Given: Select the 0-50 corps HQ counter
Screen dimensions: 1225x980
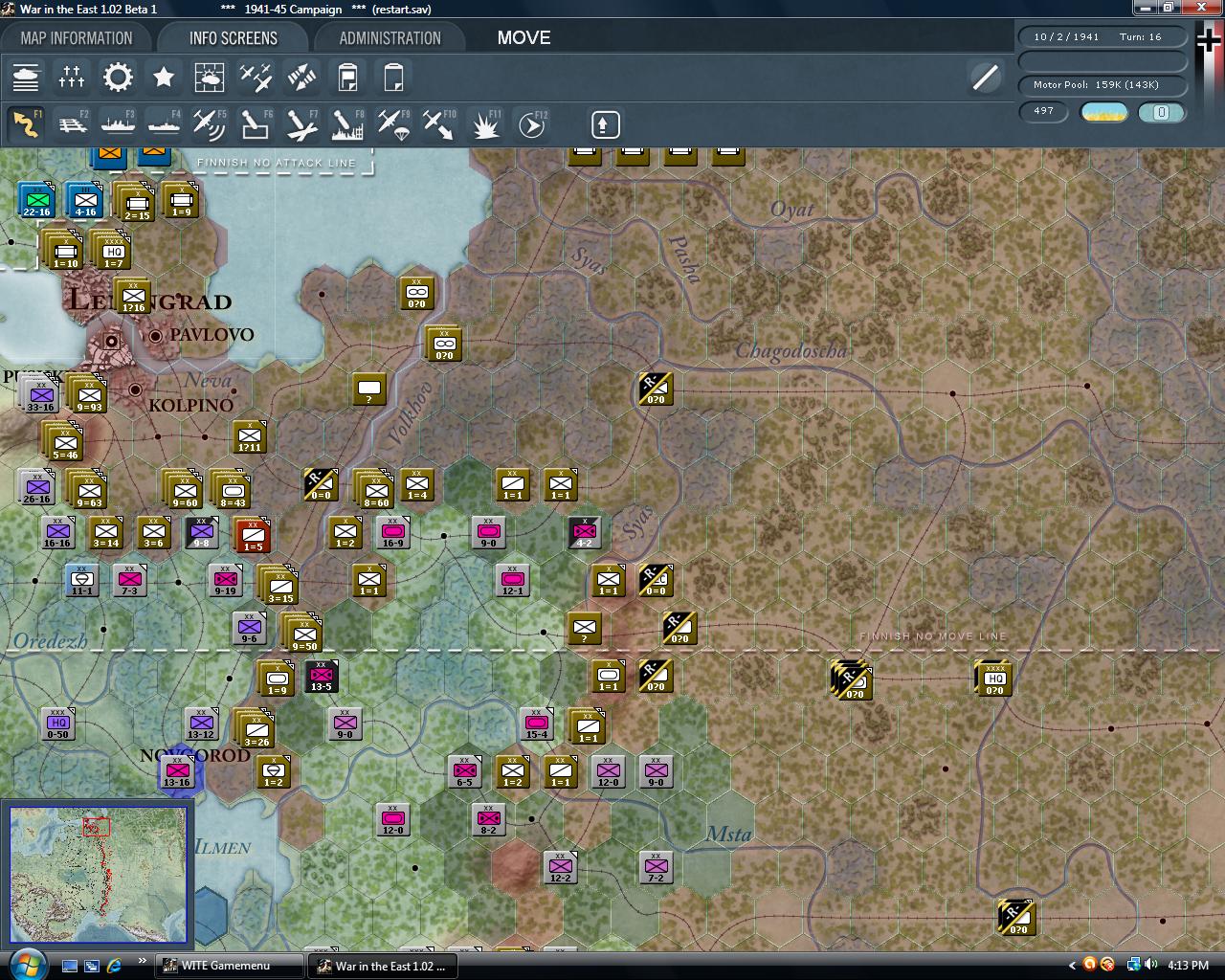Looking at the screenshot, I should coord(58,724).
